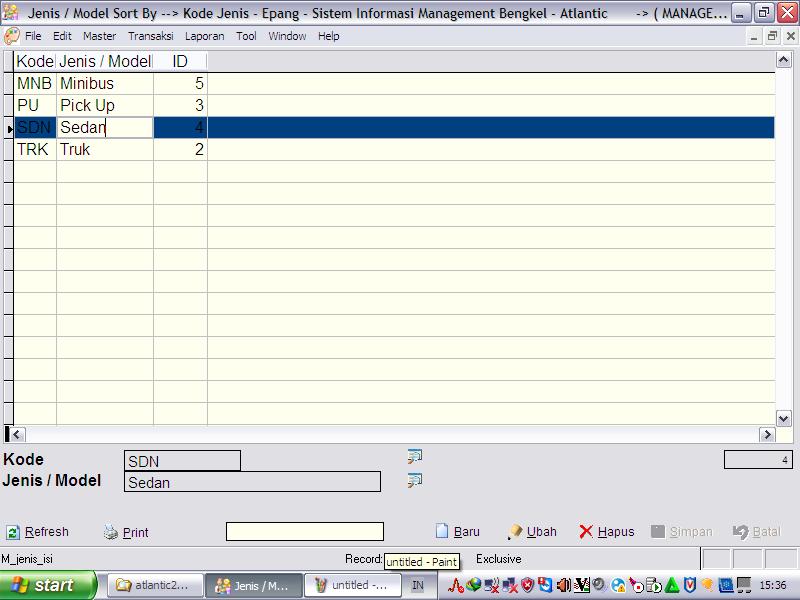The width and height of the screenshot is (800, 600).
Task: Open the Laporan menu
Action: (205, 36)
